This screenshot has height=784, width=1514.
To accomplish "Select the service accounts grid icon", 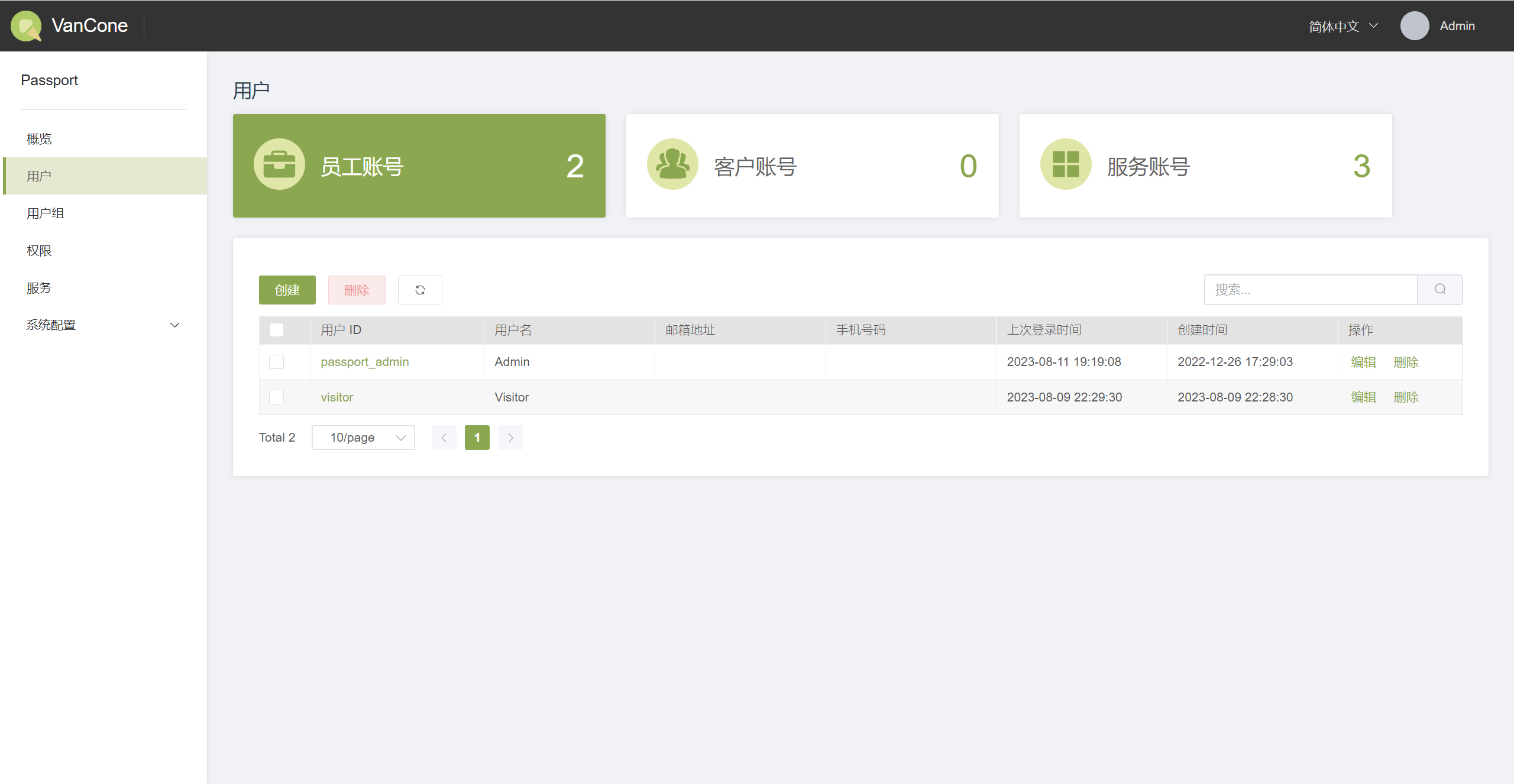I will [x=1066, y=164].
